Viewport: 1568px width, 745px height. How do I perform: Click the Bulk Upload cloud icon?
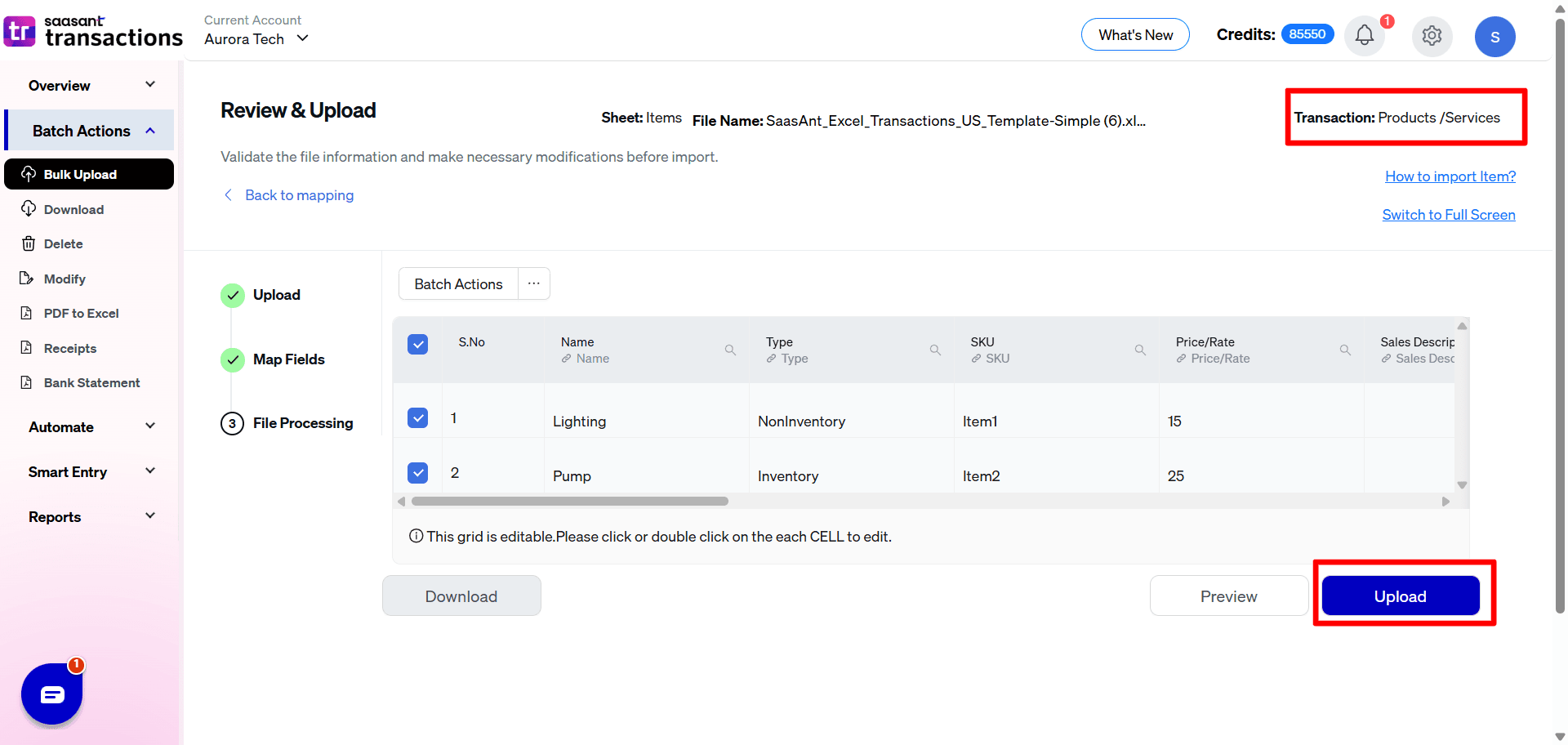(x=29, y=174)
